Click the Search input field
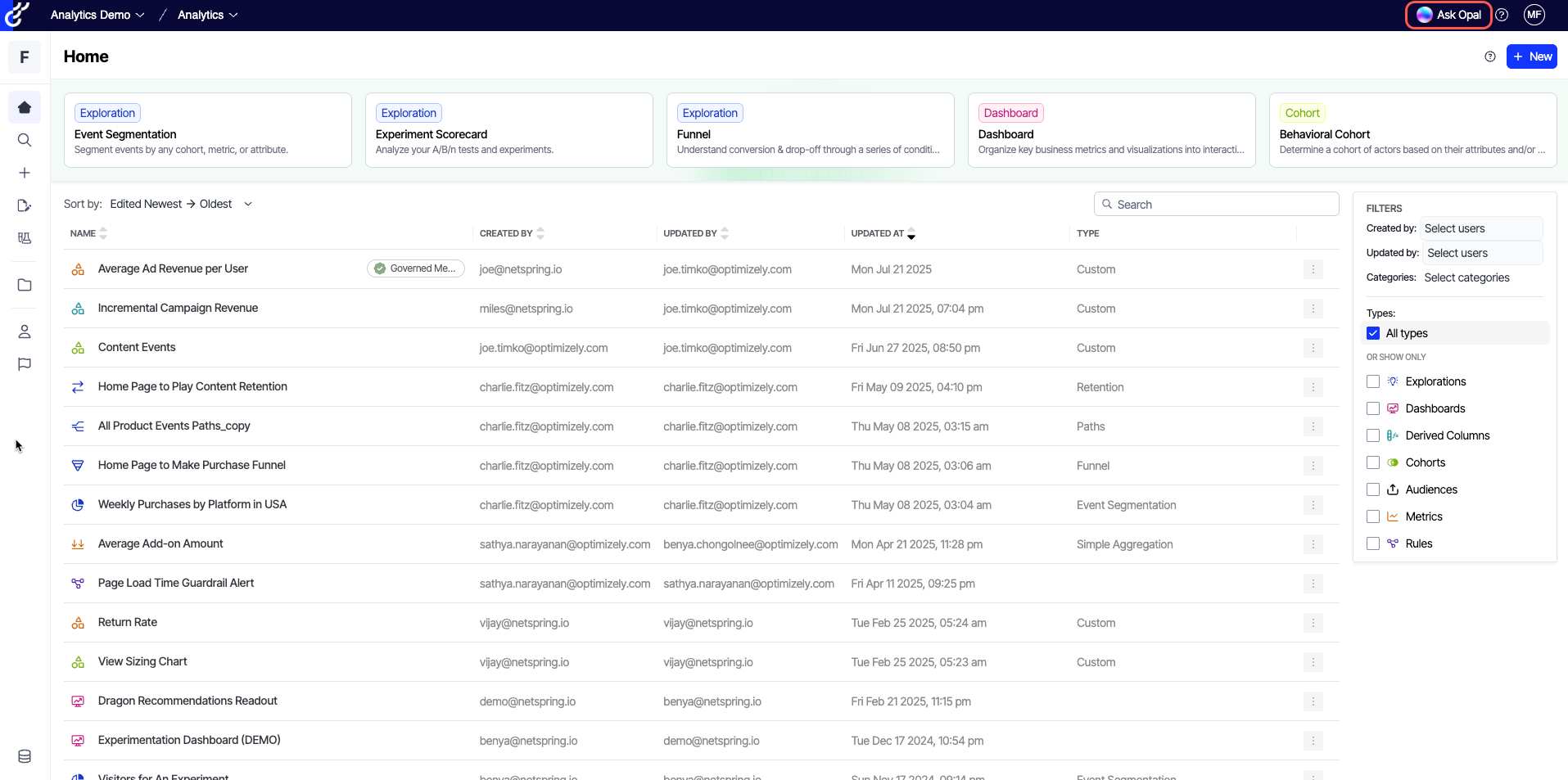Screen dimensions: 1568x780 click(1216, 205)
